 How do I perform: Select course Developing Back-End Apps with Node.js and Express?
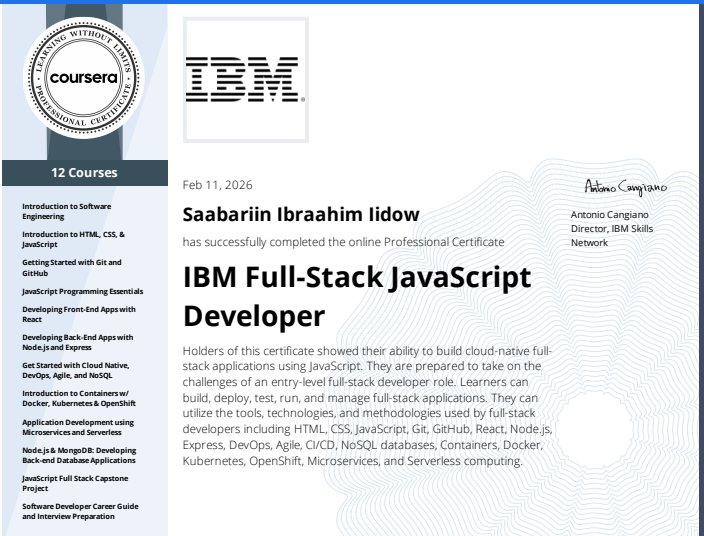click(78, 342)
